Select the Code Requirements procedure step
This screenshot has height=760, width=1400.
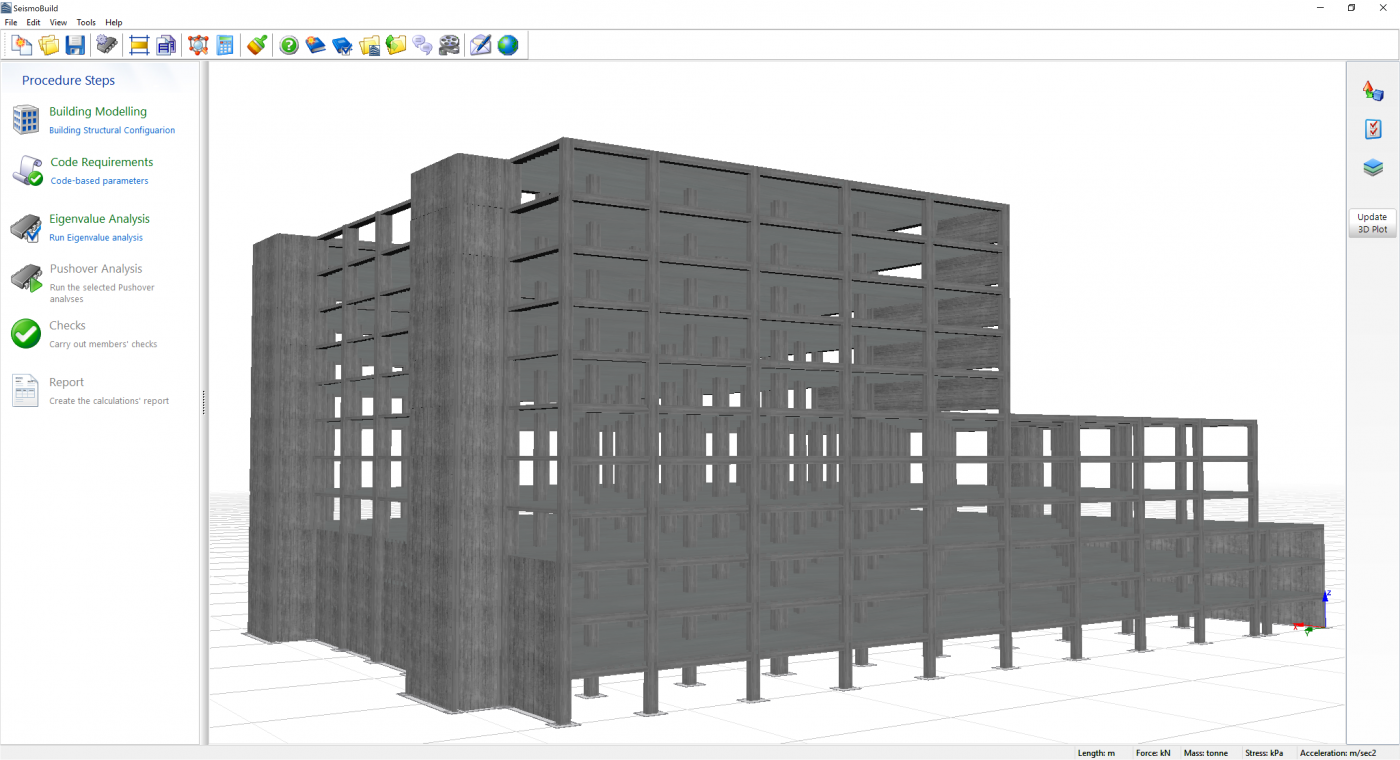point(102,162)
